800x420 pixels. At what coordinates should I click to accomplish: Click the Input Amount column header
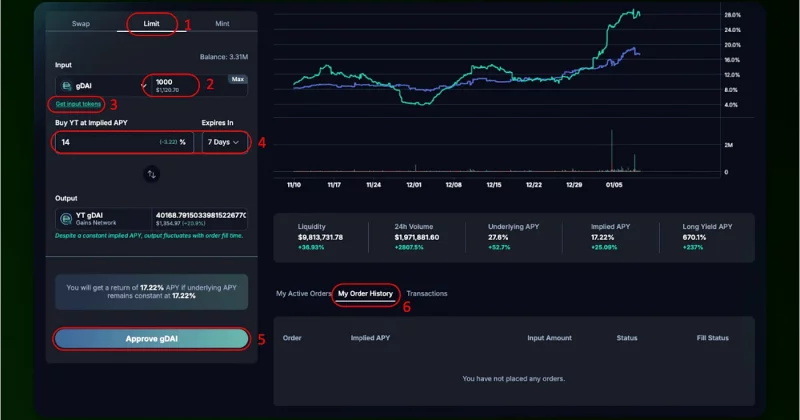[549, 338]
